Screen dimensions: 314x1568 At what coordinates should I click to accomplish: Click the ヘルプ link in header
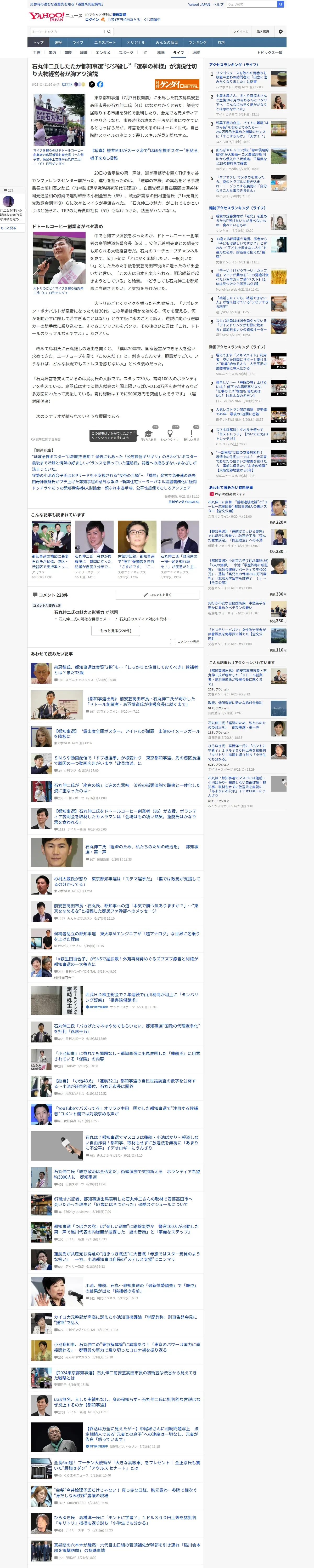coord(218,4)
